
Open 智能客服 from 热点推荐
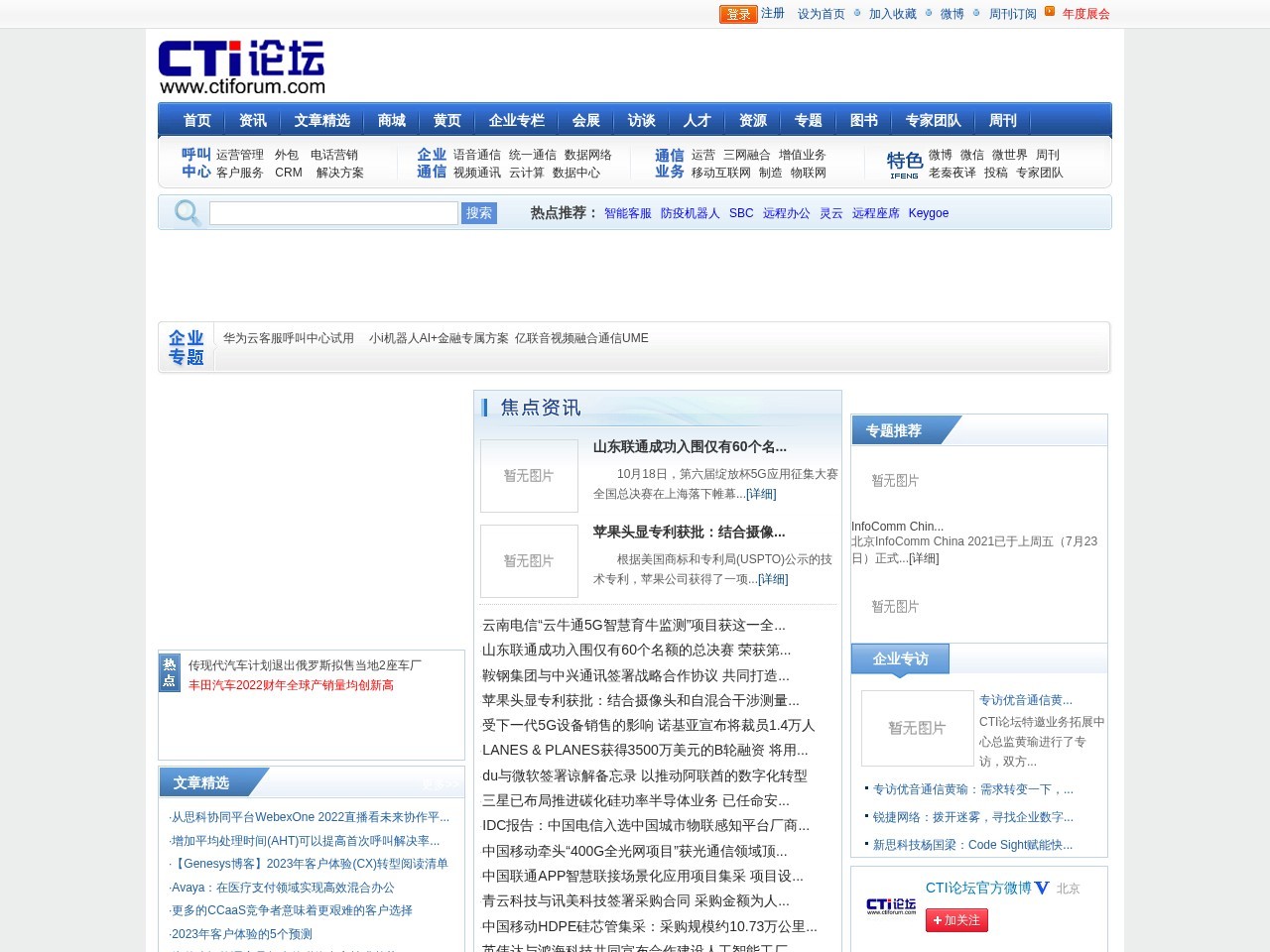tap(627, 212)
